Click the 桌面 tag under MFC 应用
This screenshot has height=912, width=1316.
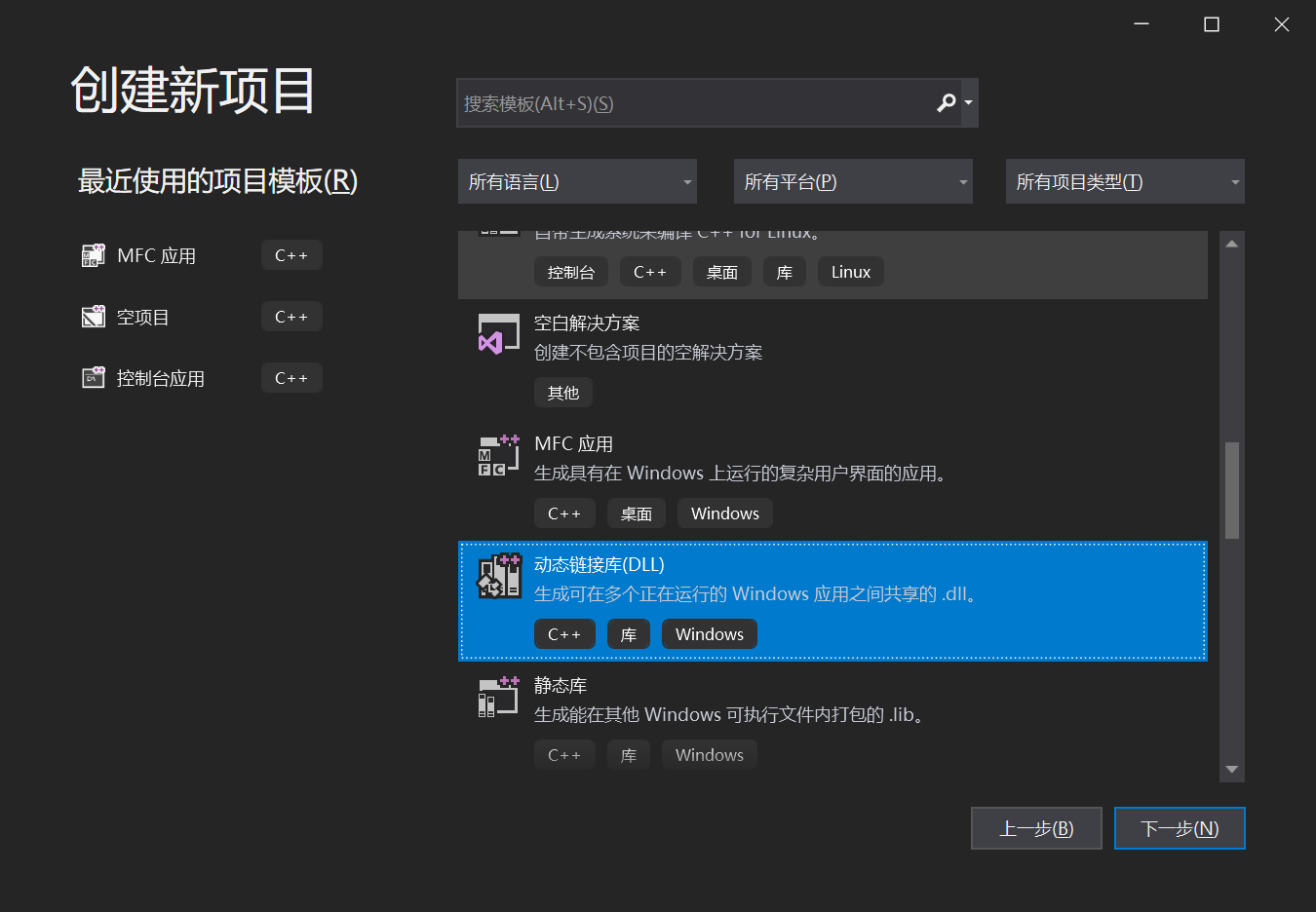click(x=637, y=513)
